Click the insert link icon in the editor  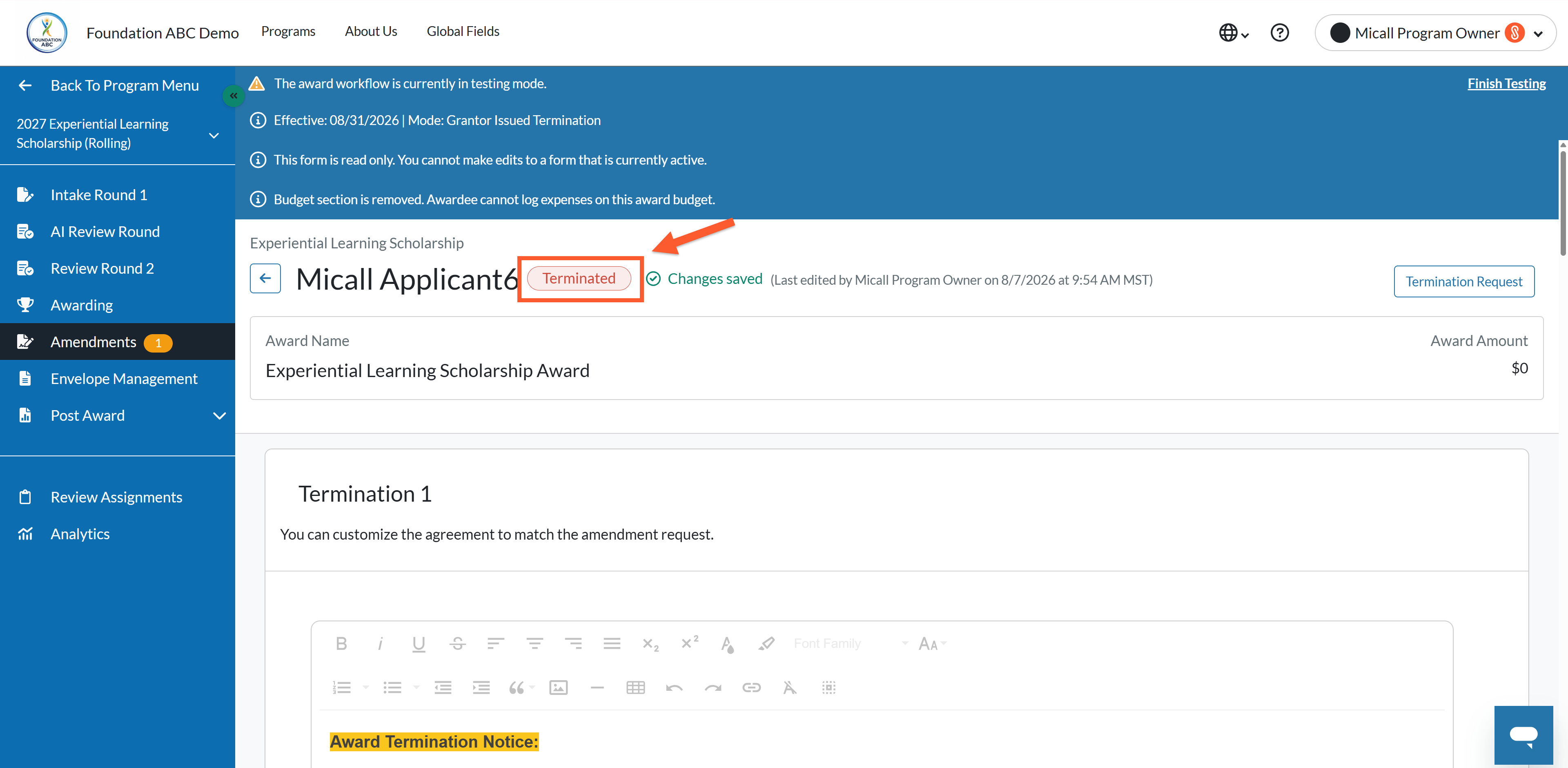751,688
